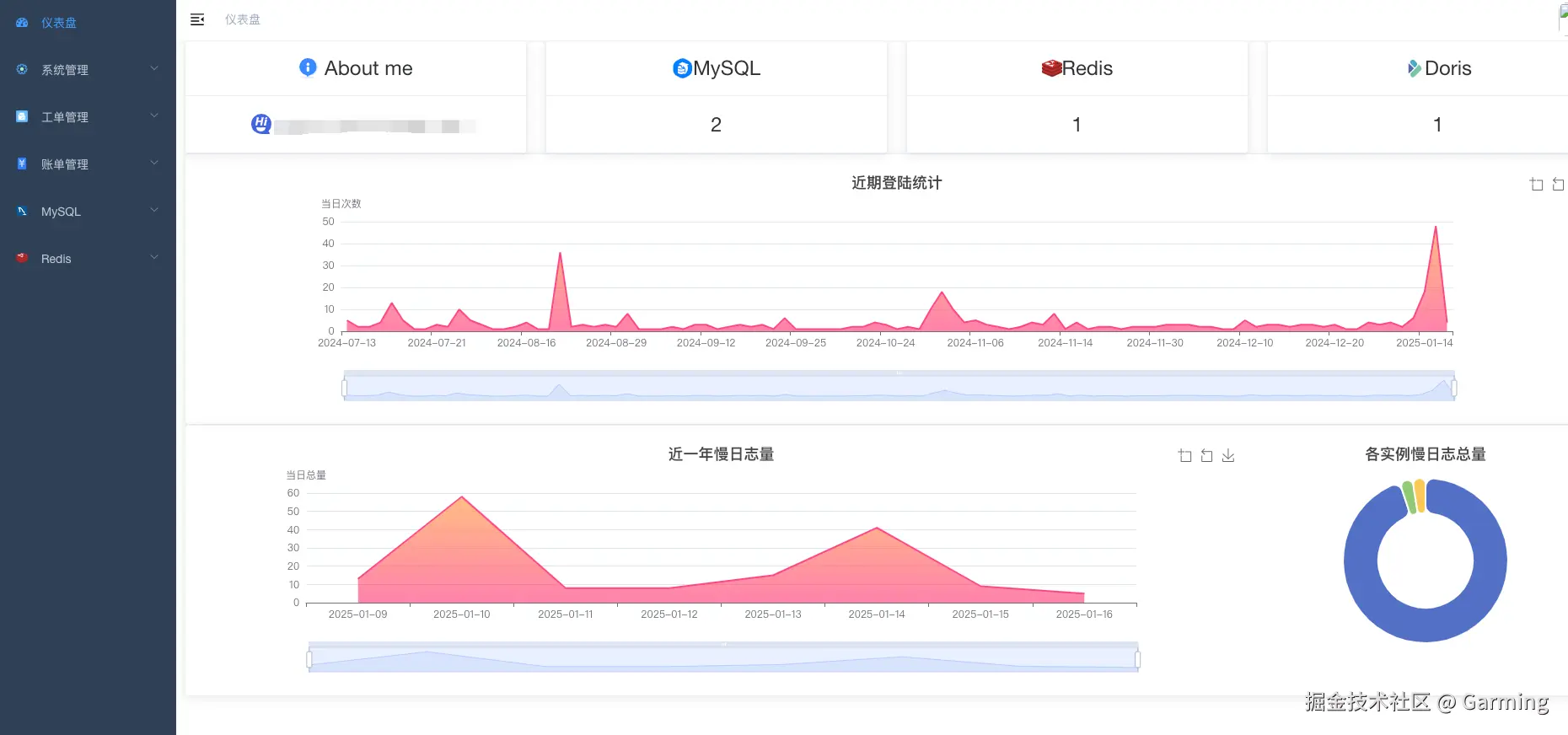The width and height of the screenshot is (1568, 735).
Task: Reset zoom on the login statistics chart
Action: (x=1558, y=184)
